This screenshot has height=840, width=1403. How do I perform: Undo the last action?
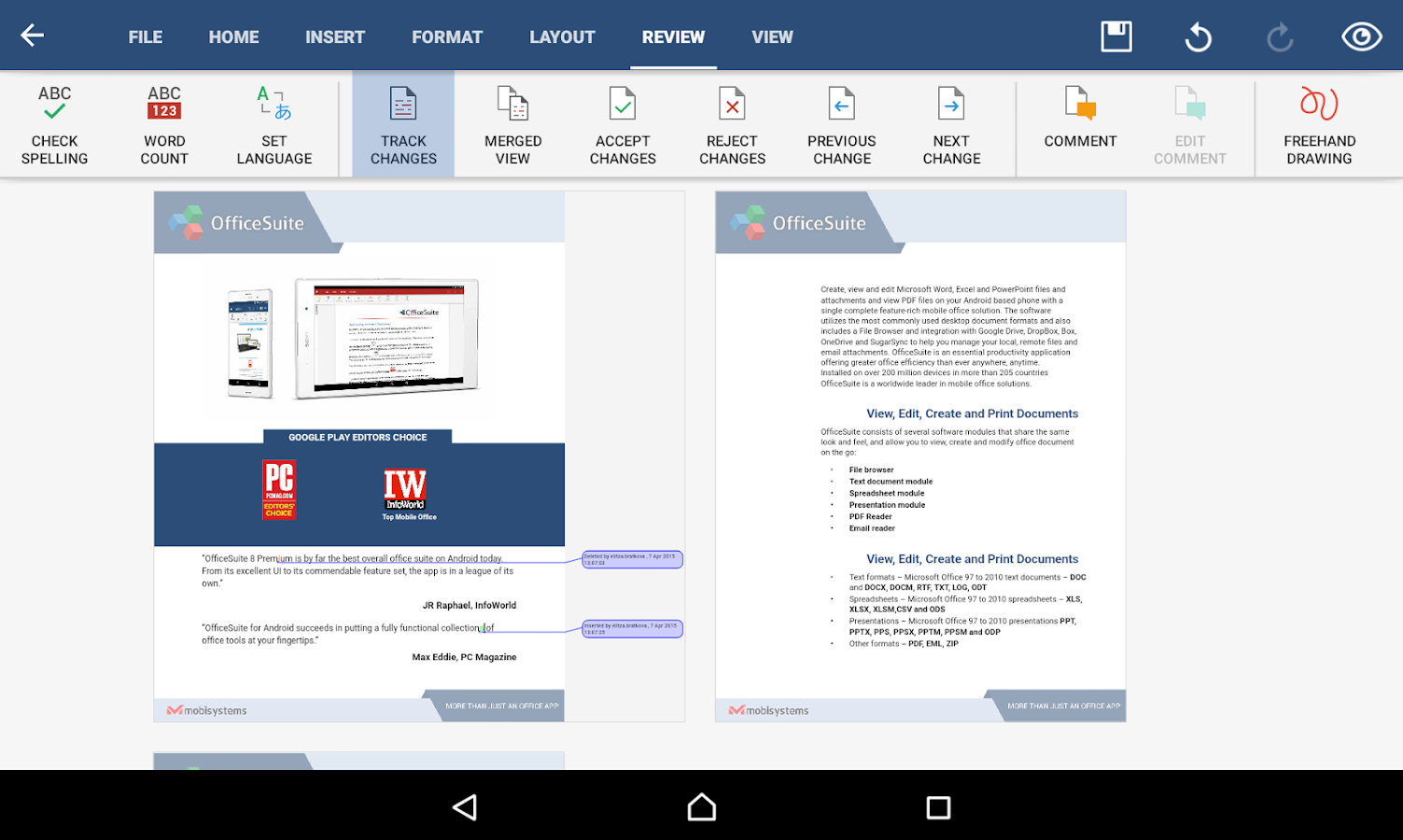(1198, 37)
